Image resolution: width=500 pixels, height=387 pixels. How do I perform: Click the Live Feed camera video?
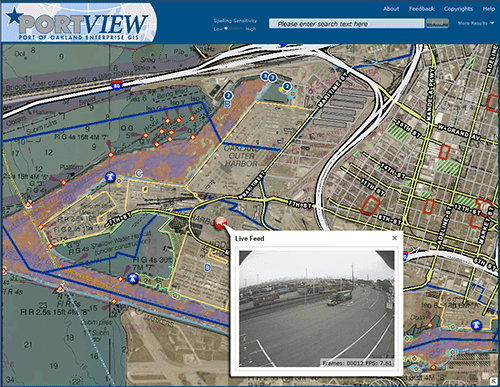[x=317, y=309]
